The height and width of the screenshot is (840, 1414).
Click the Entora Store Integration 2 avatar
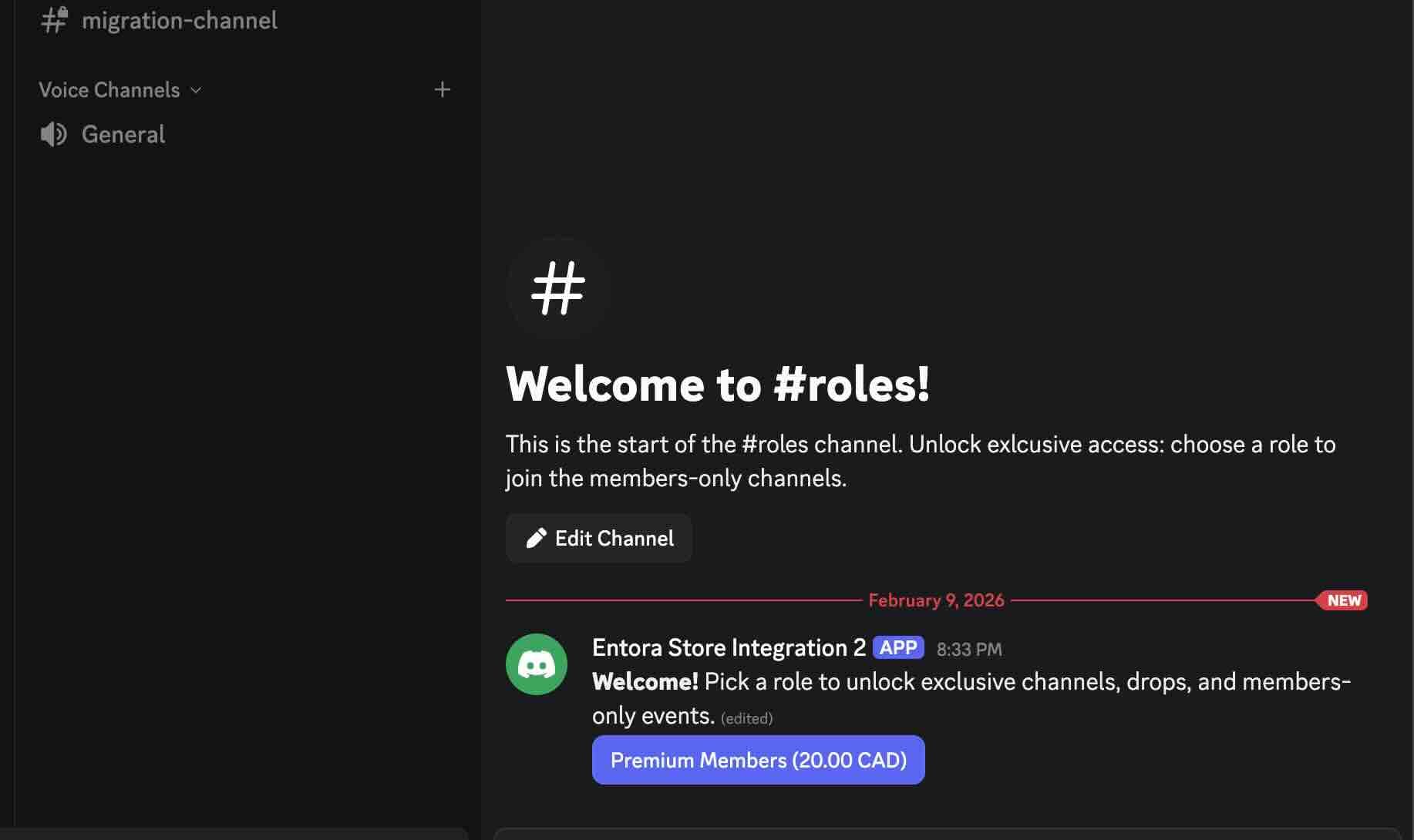coord(537,664)
